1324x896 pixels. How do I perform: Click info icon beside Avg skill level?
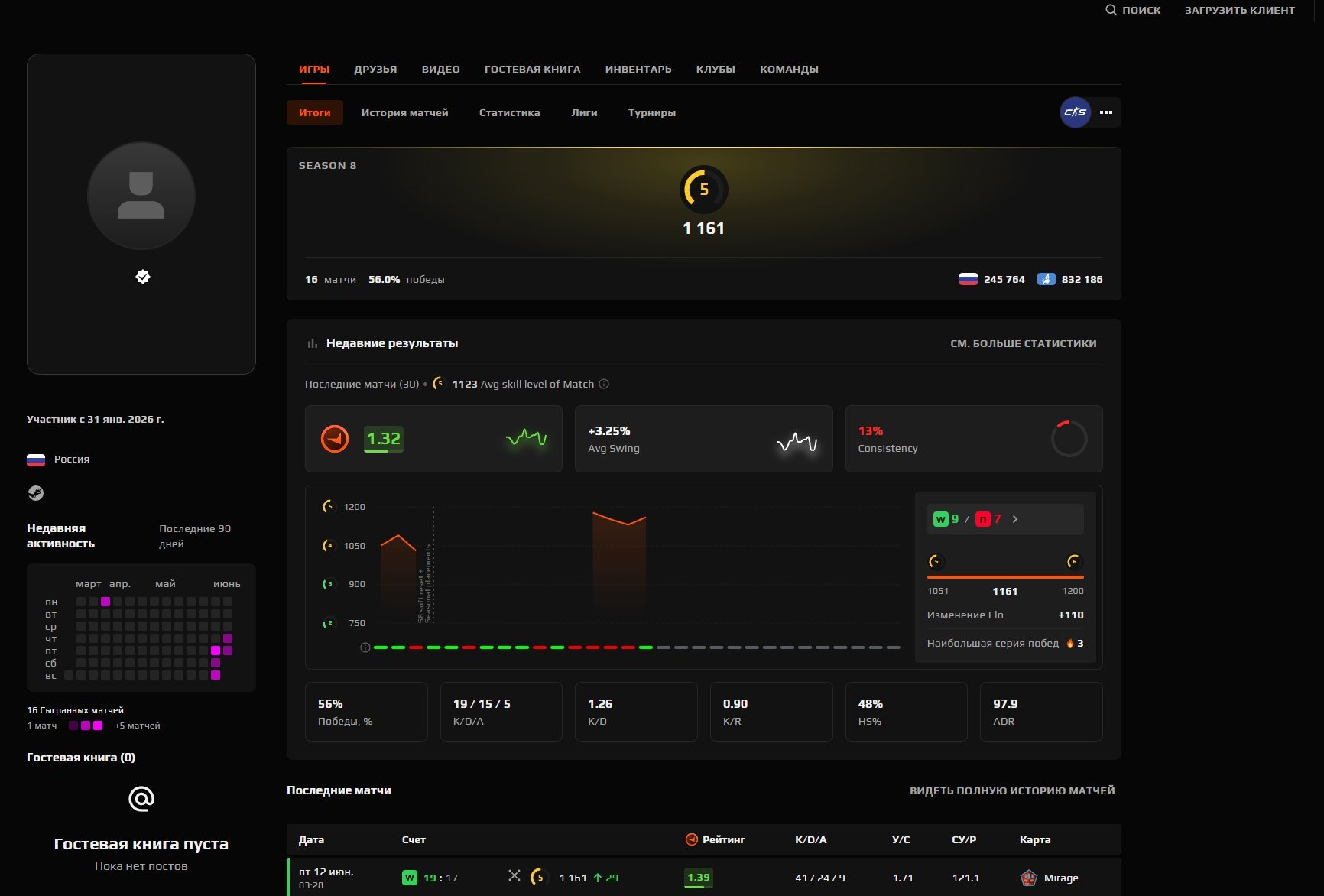click(604, 384)
